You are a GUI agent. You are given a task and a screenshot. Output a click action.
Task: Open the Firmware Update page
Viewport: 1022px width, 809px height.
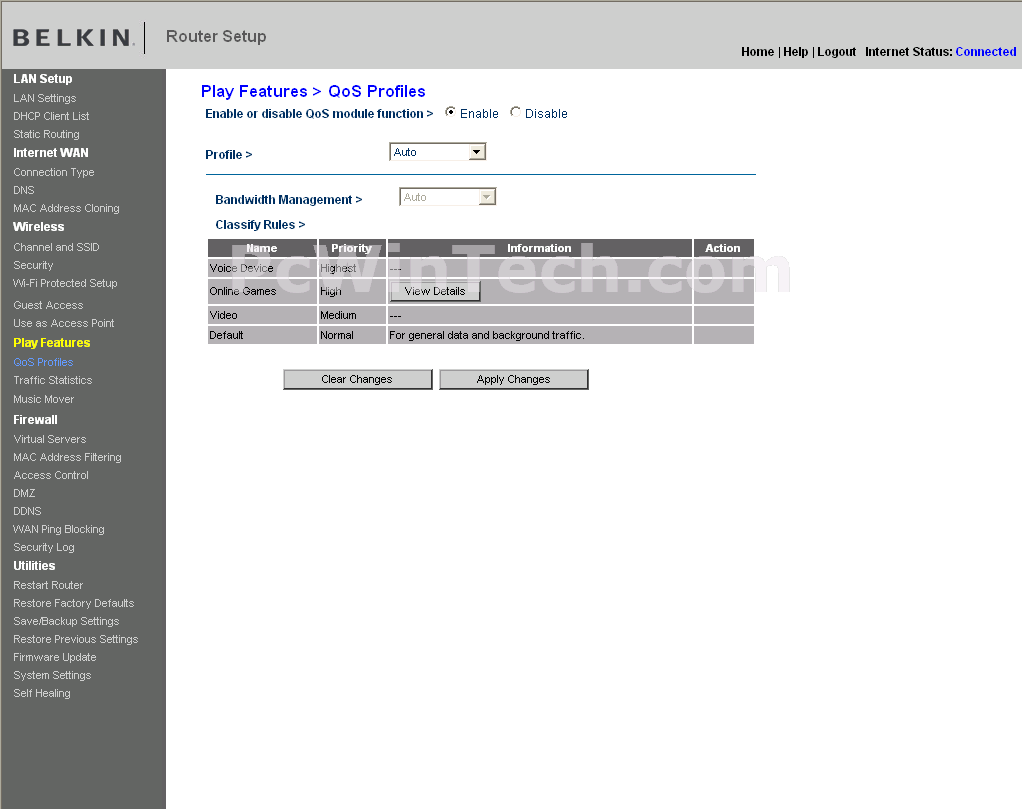55,657
